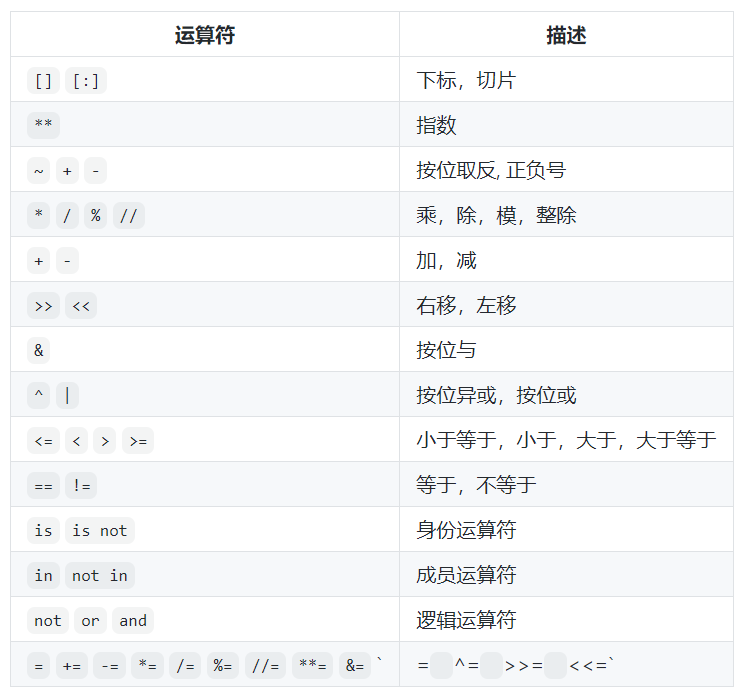Click the 'or' logical operator chip

pyautogui.click(x=91, y=621)
